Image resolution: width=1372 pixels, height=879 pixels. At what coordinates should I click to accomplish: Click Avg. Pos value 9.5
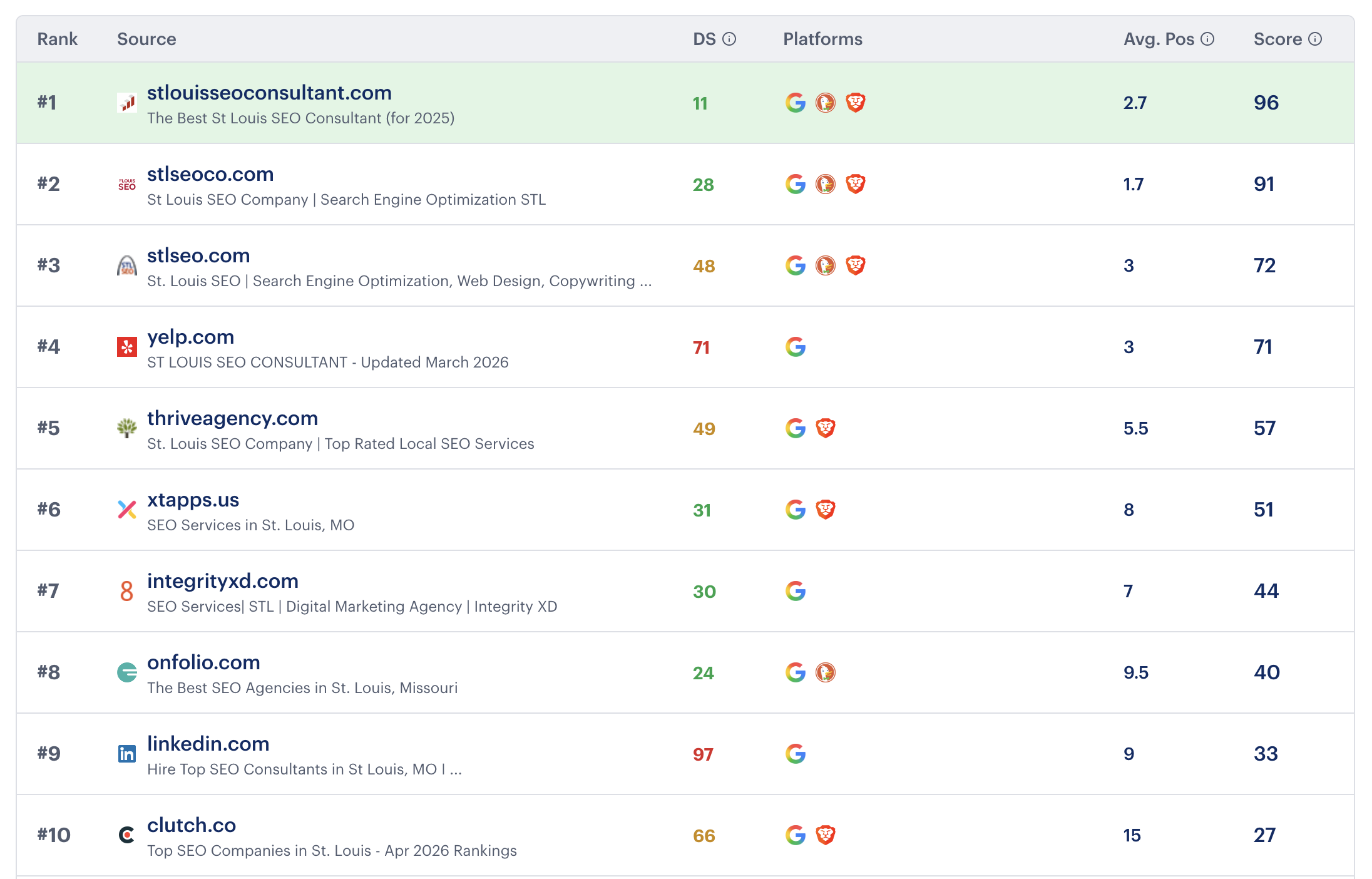point(1136,672)
